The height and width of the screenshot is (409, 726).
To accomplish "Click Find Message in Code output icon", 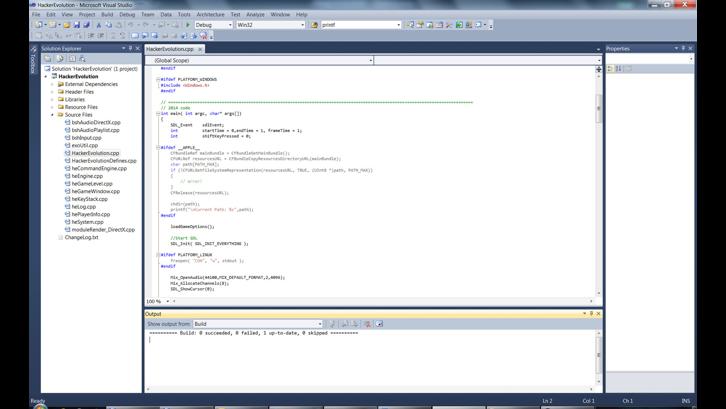I will tap(332, 324).
